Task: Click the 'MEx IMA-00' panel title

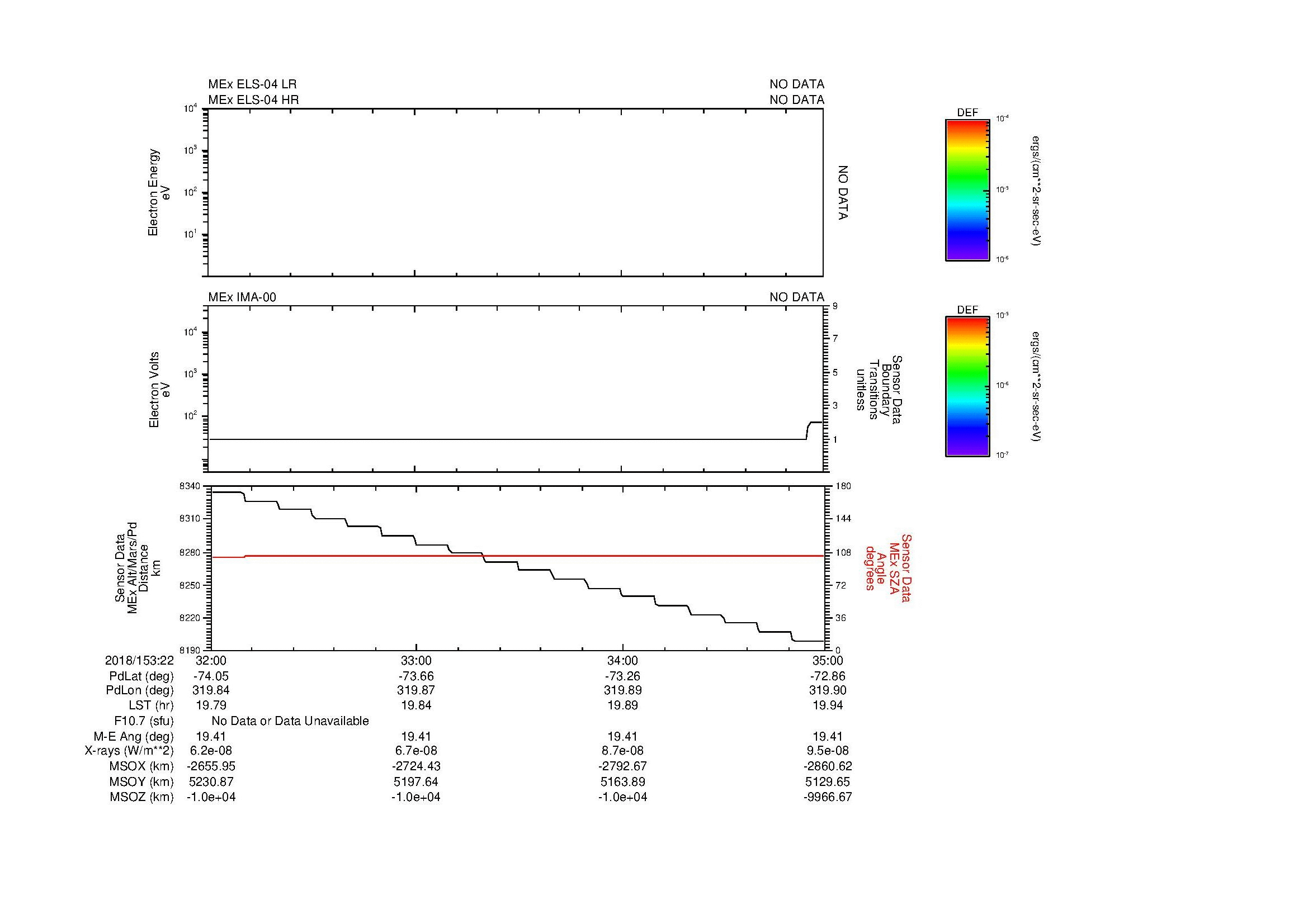Action: [242, 297]
